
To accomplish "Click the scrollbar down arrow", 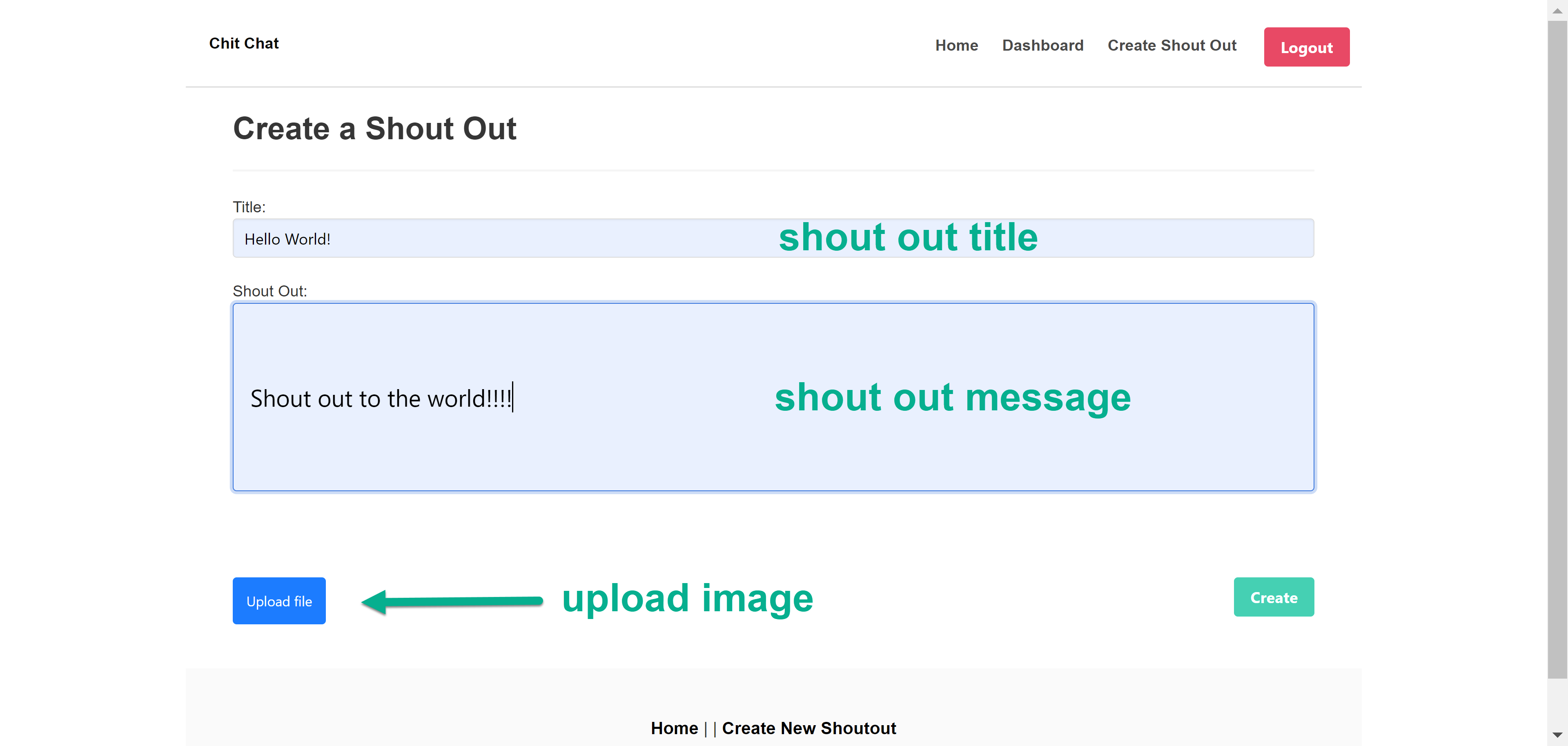I will [1557, 735].
